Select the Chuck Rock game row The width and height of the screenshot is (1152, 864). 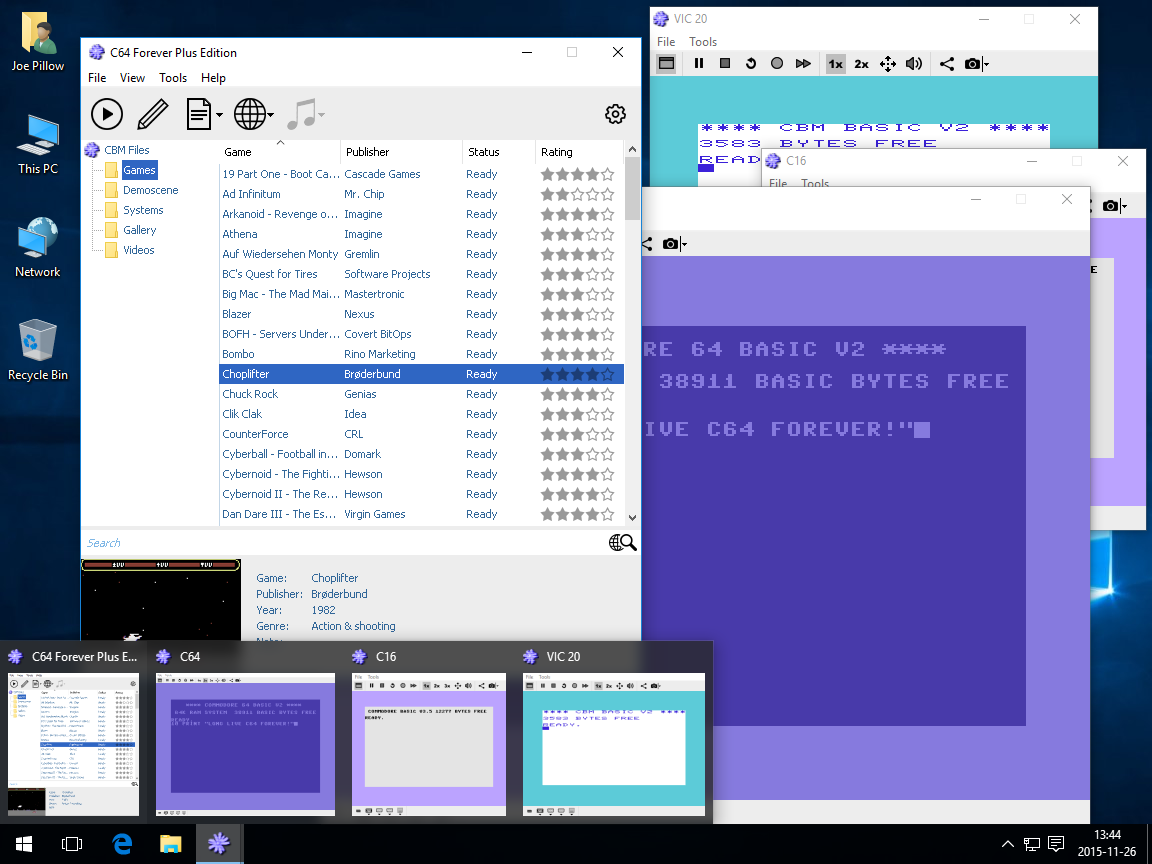click(x=422, y=394)
